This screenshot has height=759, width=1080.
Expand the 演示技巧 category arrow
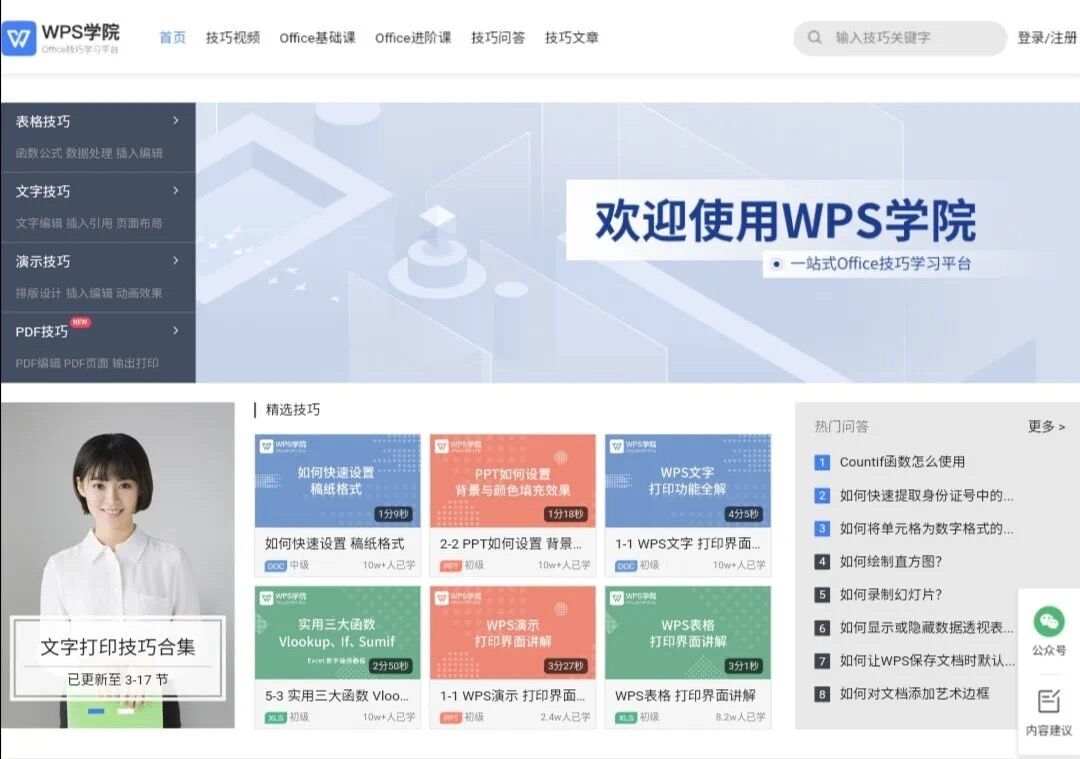(x=176, y=260)
